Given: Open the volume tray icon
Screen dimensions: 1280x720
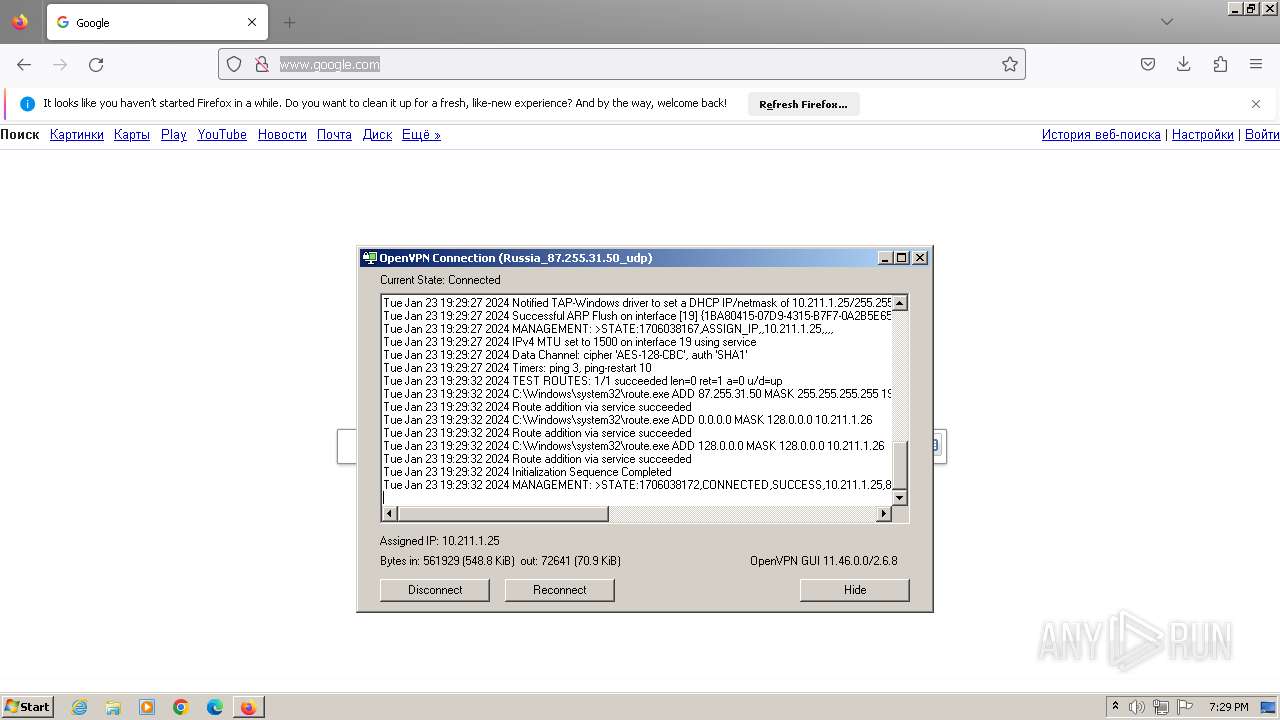Looking at the screenshot, I should click(x=1136, y=707).
